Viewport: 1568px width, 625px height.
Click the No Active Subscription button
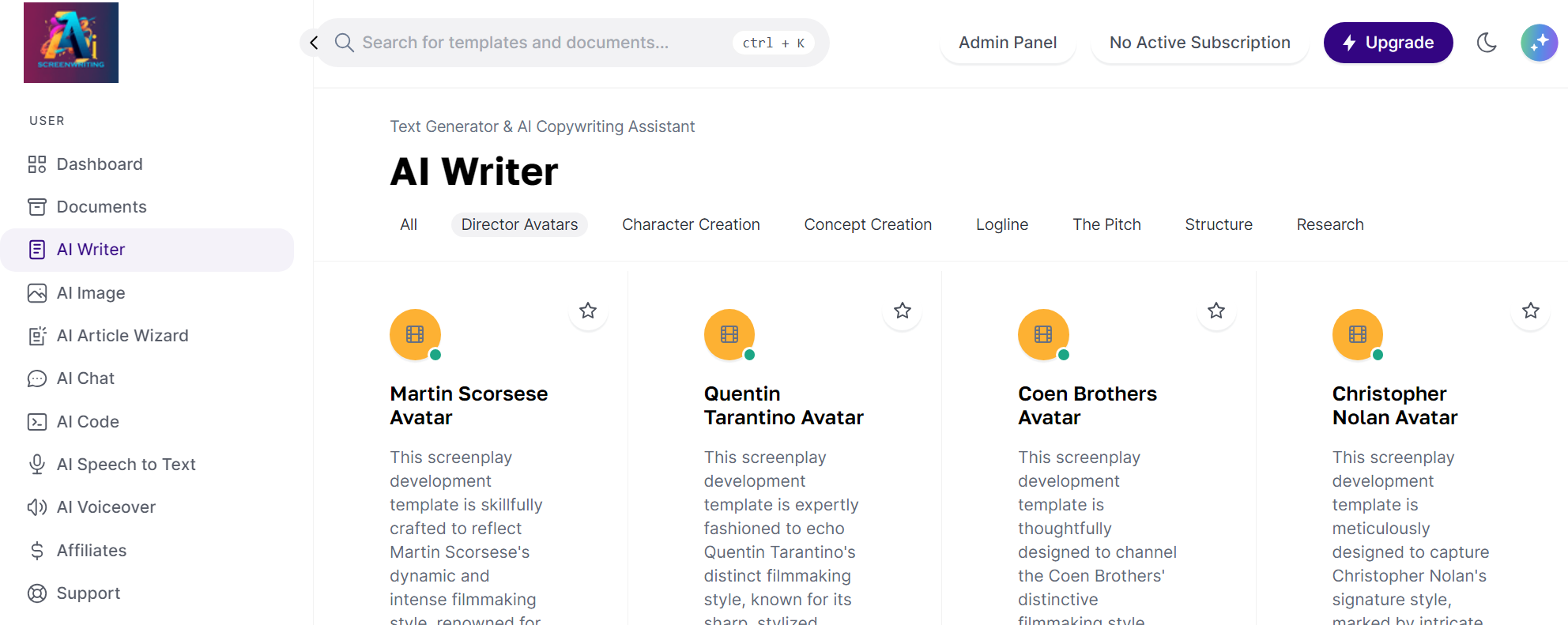click(x=1200, y=43)
